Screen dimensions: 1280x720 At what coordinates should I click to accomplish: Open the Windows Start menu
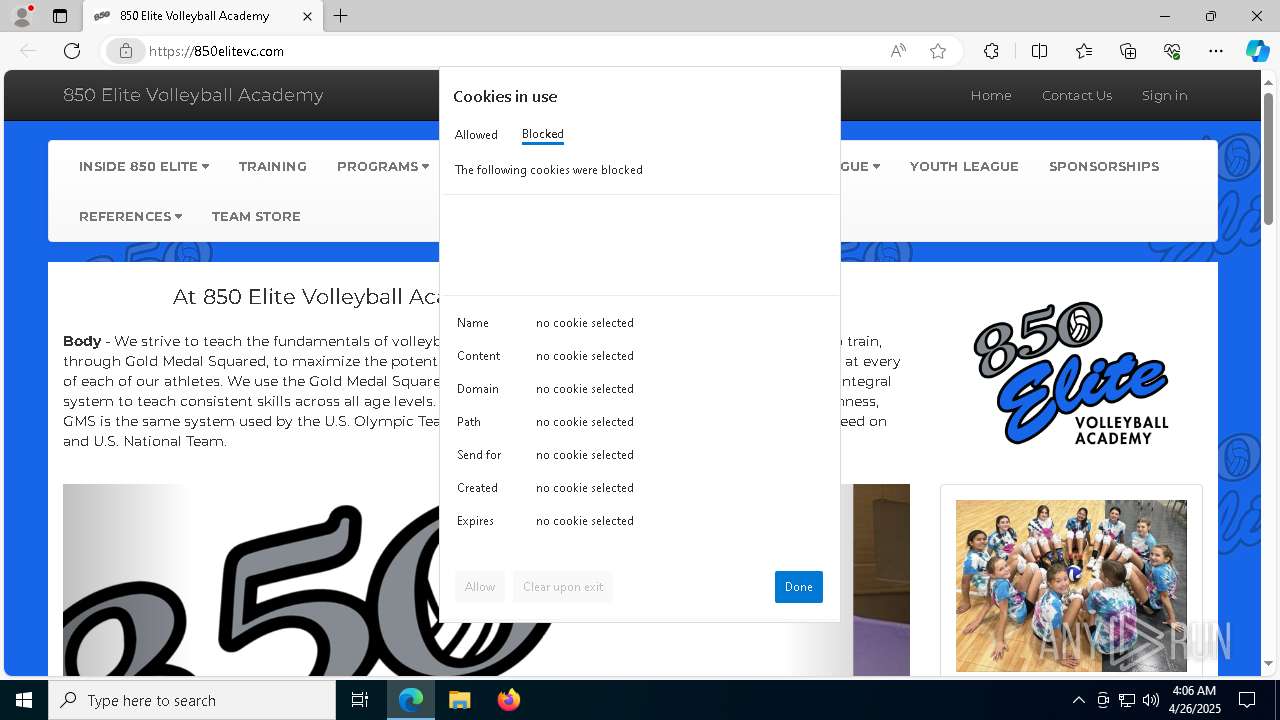[x=24, y=700]
